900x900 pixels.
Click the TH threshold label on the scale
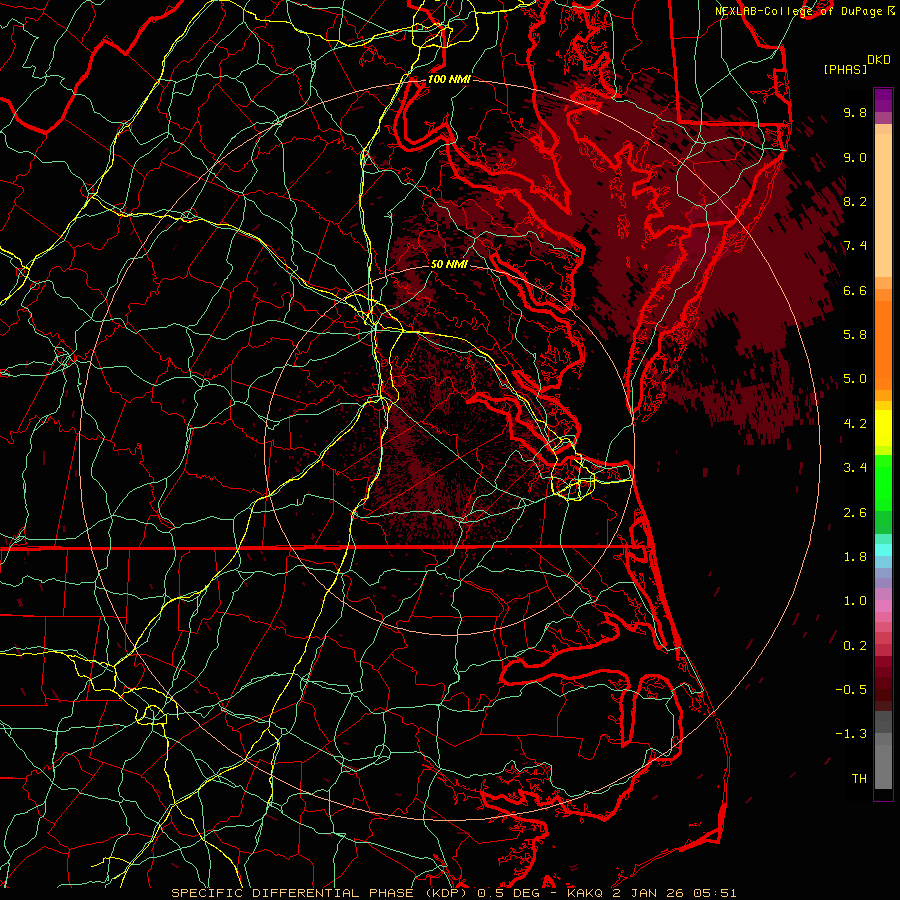point(859,779)
